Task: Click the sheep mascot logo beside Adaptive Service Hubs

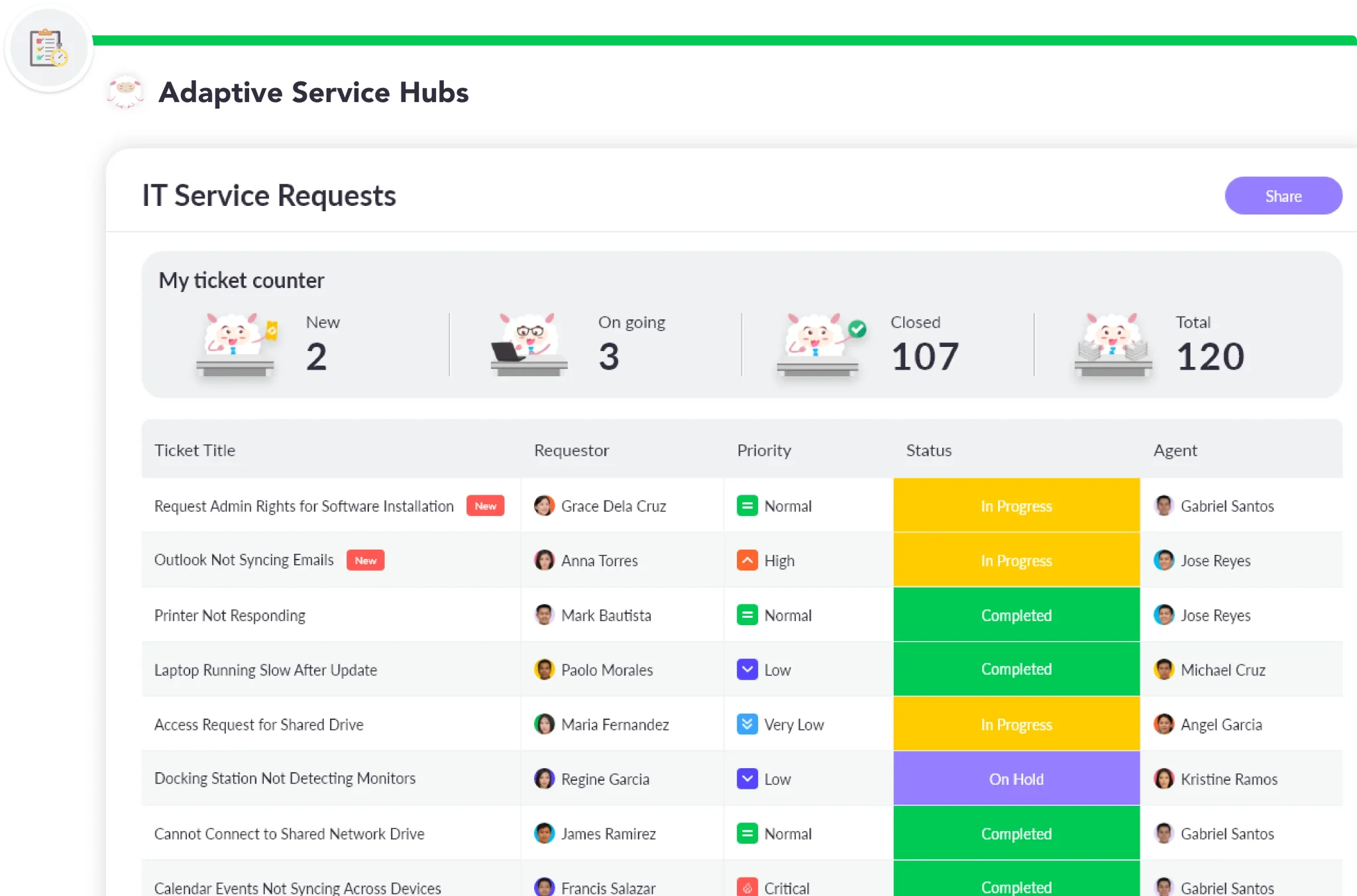Action: [x=125, y=91]
